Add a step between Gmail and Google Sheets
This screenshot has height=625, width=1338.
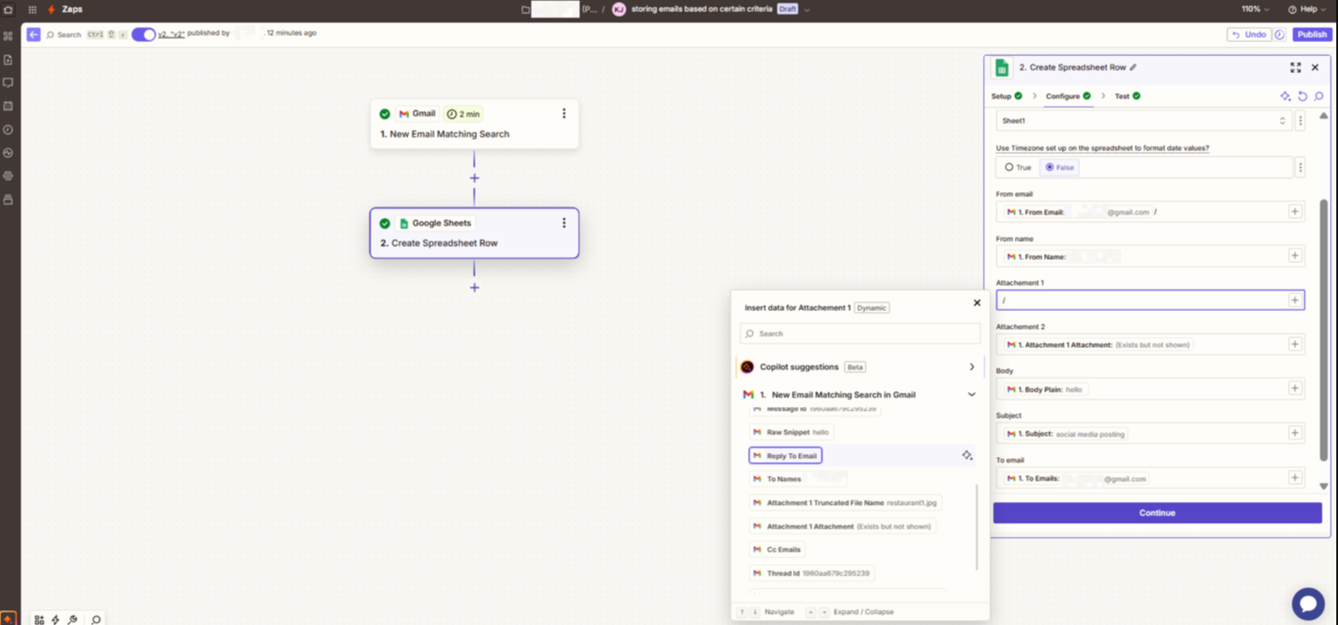coord(474,178)
